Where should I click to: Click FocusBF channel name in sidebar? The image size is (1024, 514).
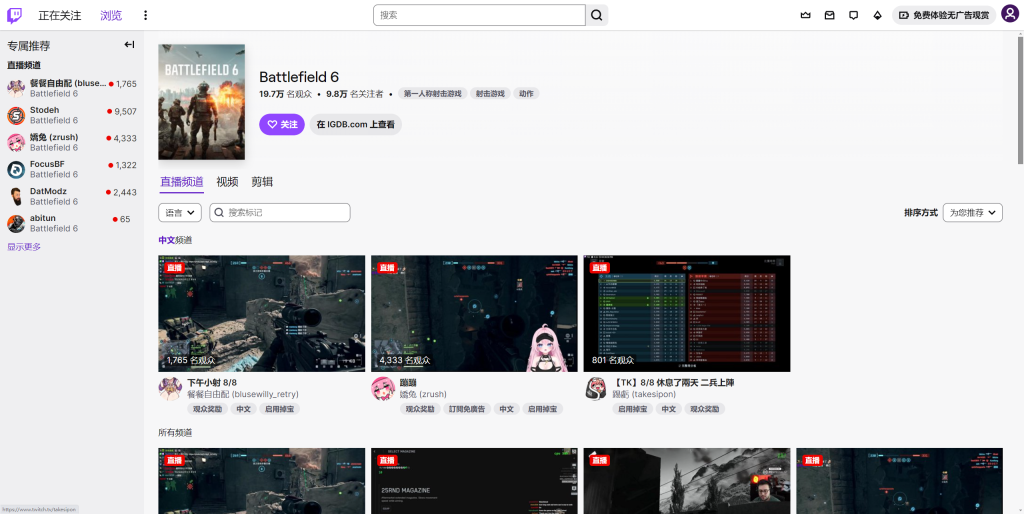tap(47, 164)
